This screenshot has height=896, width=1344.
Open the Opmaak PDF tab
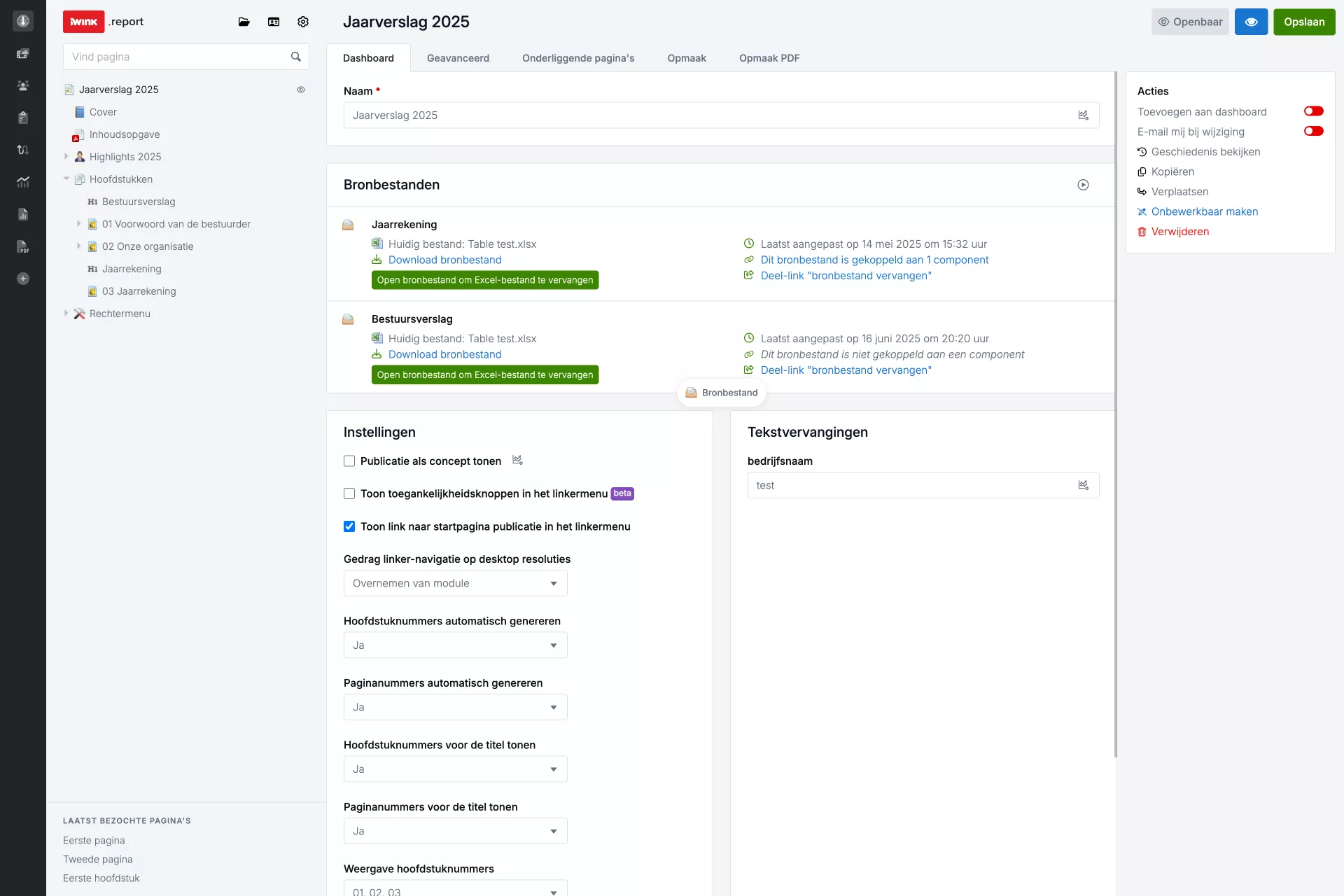pyautogui.click(x=769, y=58)
